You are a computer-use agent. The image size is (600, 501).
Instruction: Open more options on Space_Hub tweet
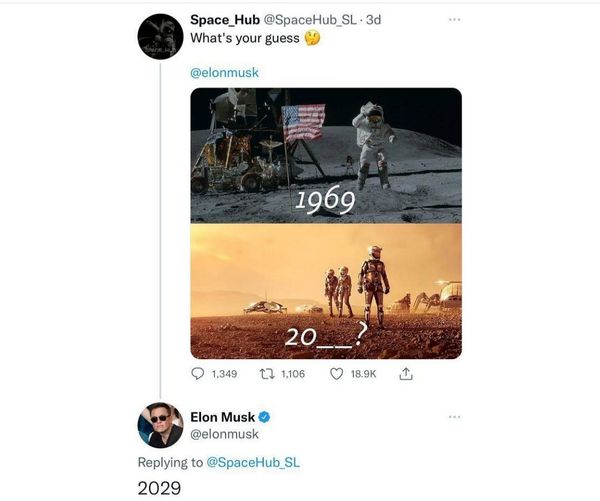coord(455,19)
